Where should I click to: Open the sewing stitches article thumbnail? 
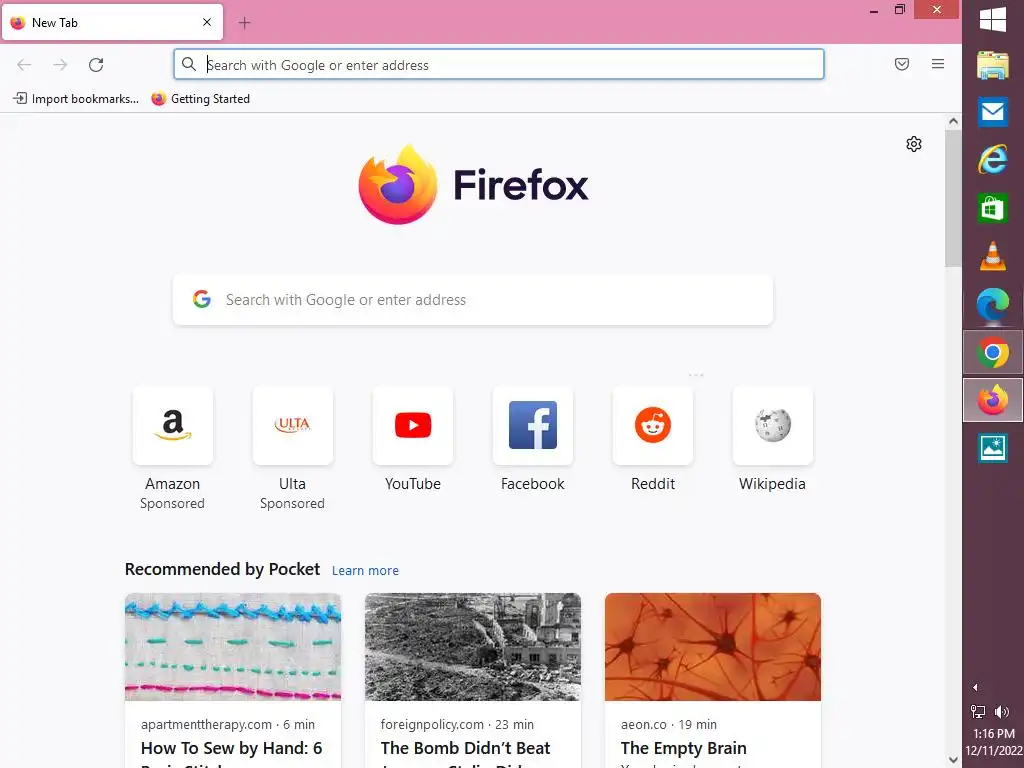pos(233,647)
